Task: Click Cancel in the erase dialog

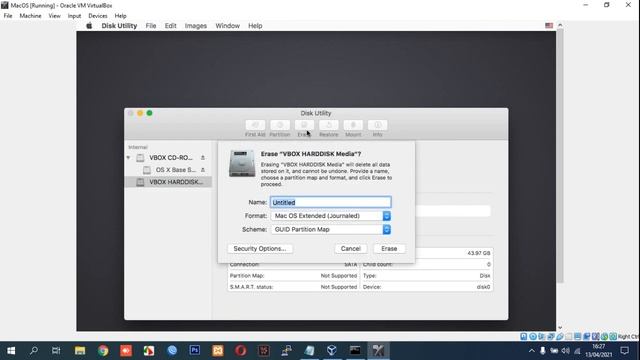Action: tap(351, 249)
